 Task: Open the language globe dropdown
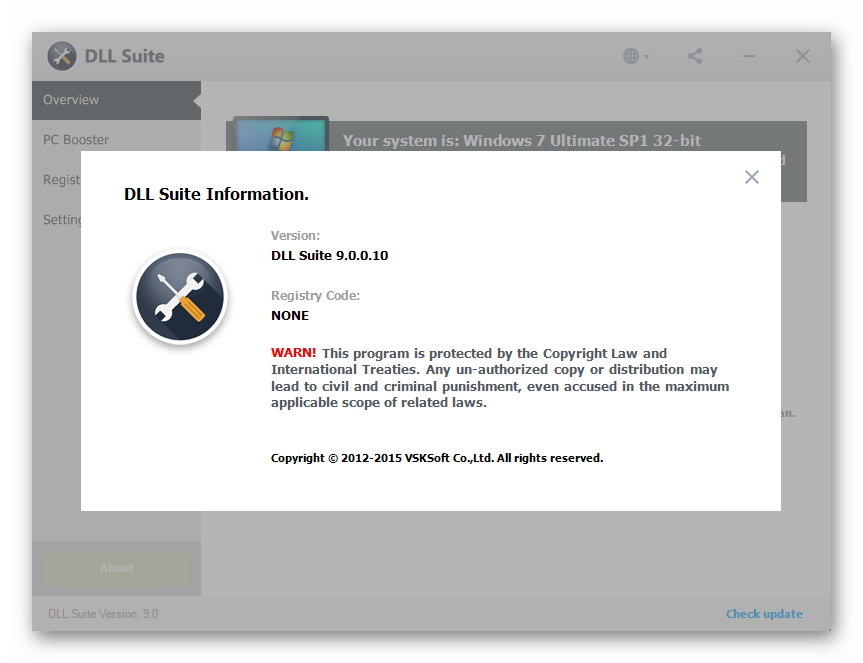[636, 56]
